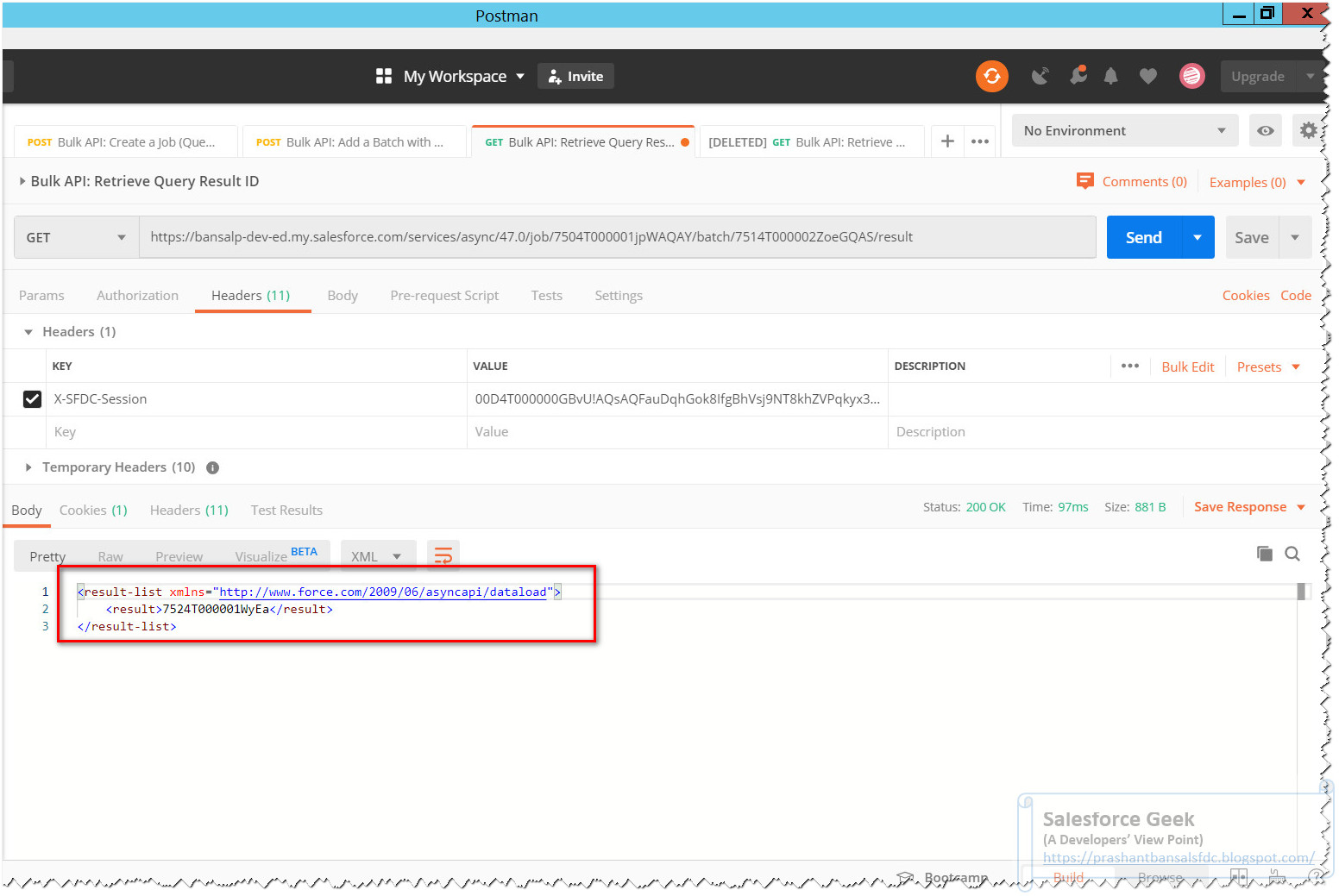Click the search response magnifier icon
The image size is (1339, 896).
(x=1292, y=554)
